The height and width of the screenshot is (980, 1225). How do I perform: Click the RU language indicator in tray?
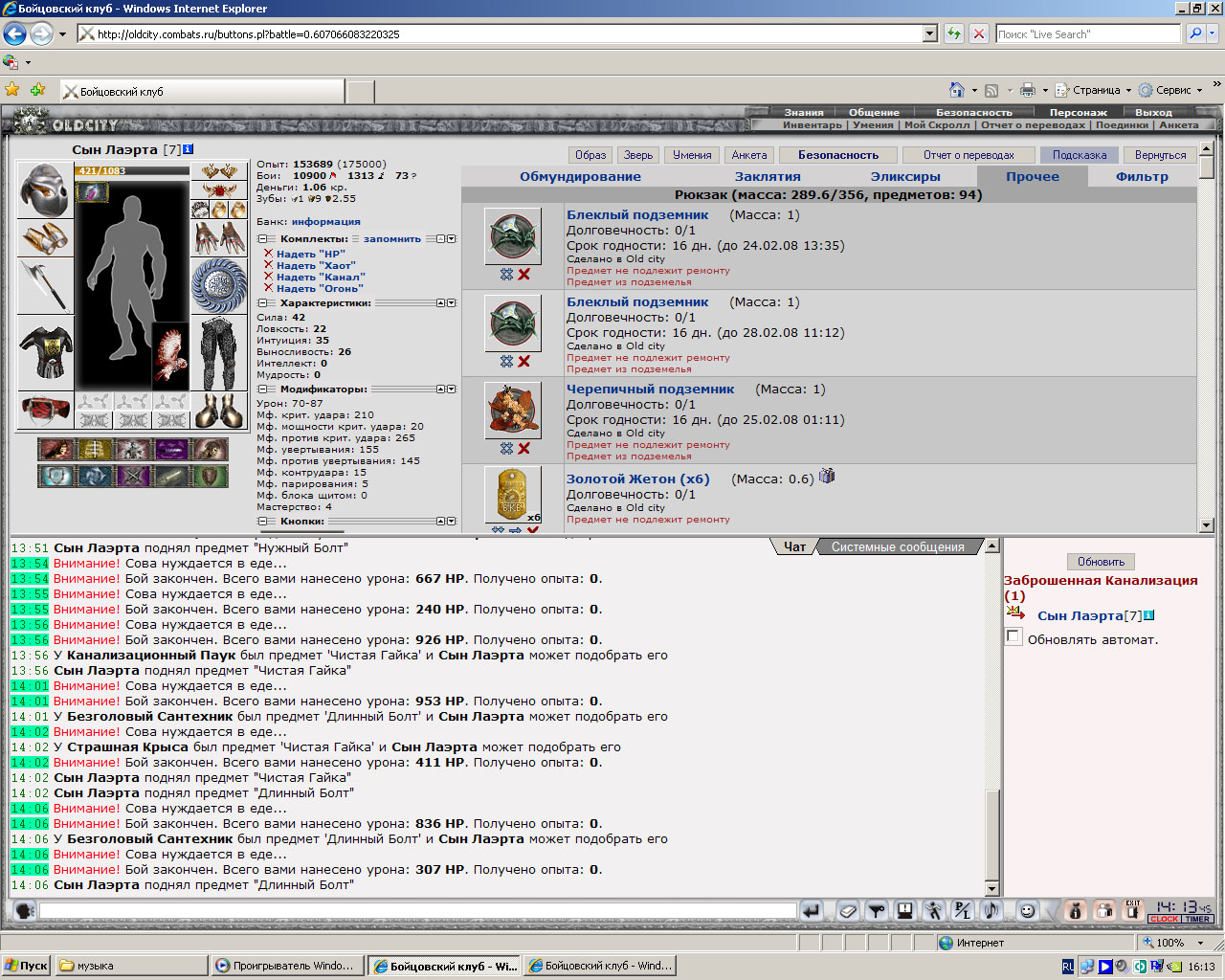coord(1068,967)
